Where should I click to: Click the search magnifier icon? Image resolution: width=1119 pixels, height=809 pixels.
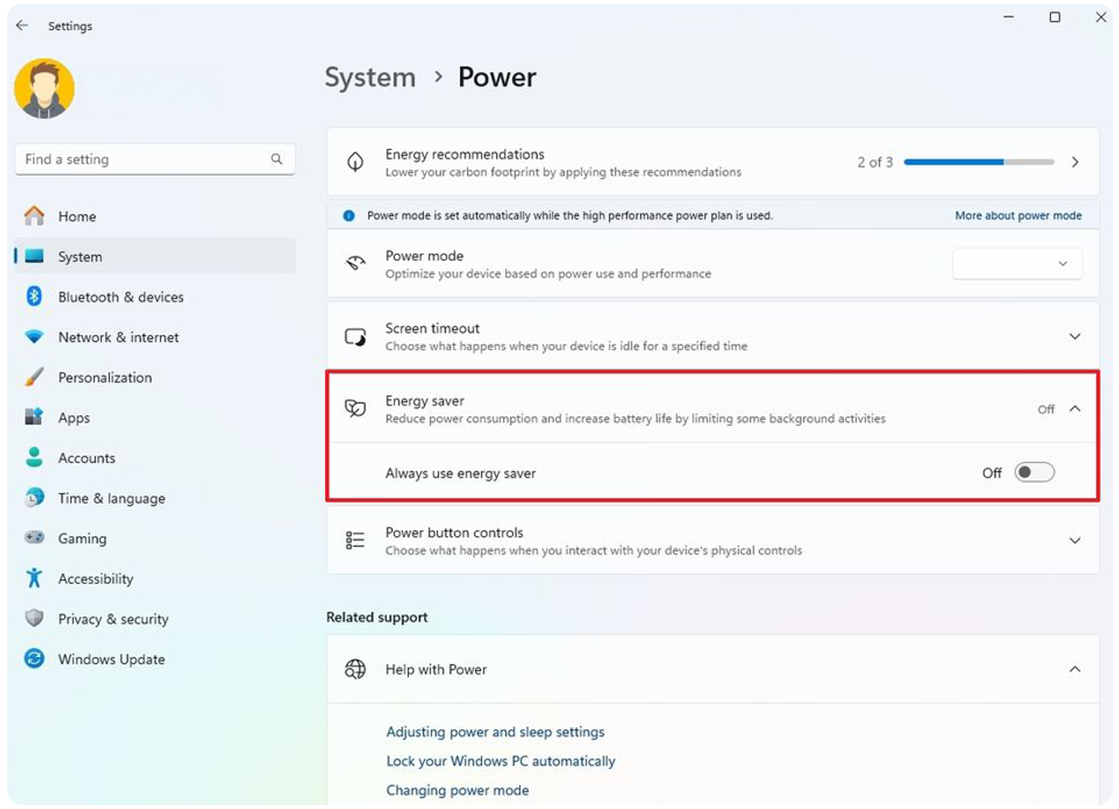pyautogui.click(x=276, y=159)
